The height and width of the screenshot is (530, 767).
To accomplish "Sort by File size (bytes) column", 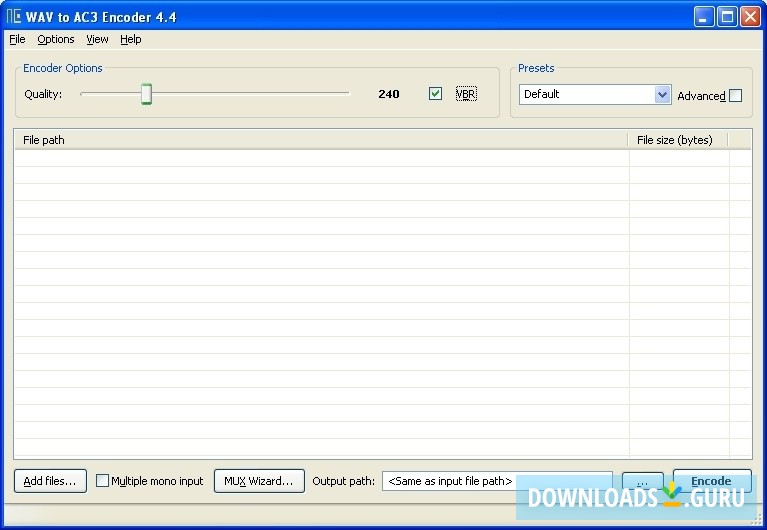I will (678, 140).
